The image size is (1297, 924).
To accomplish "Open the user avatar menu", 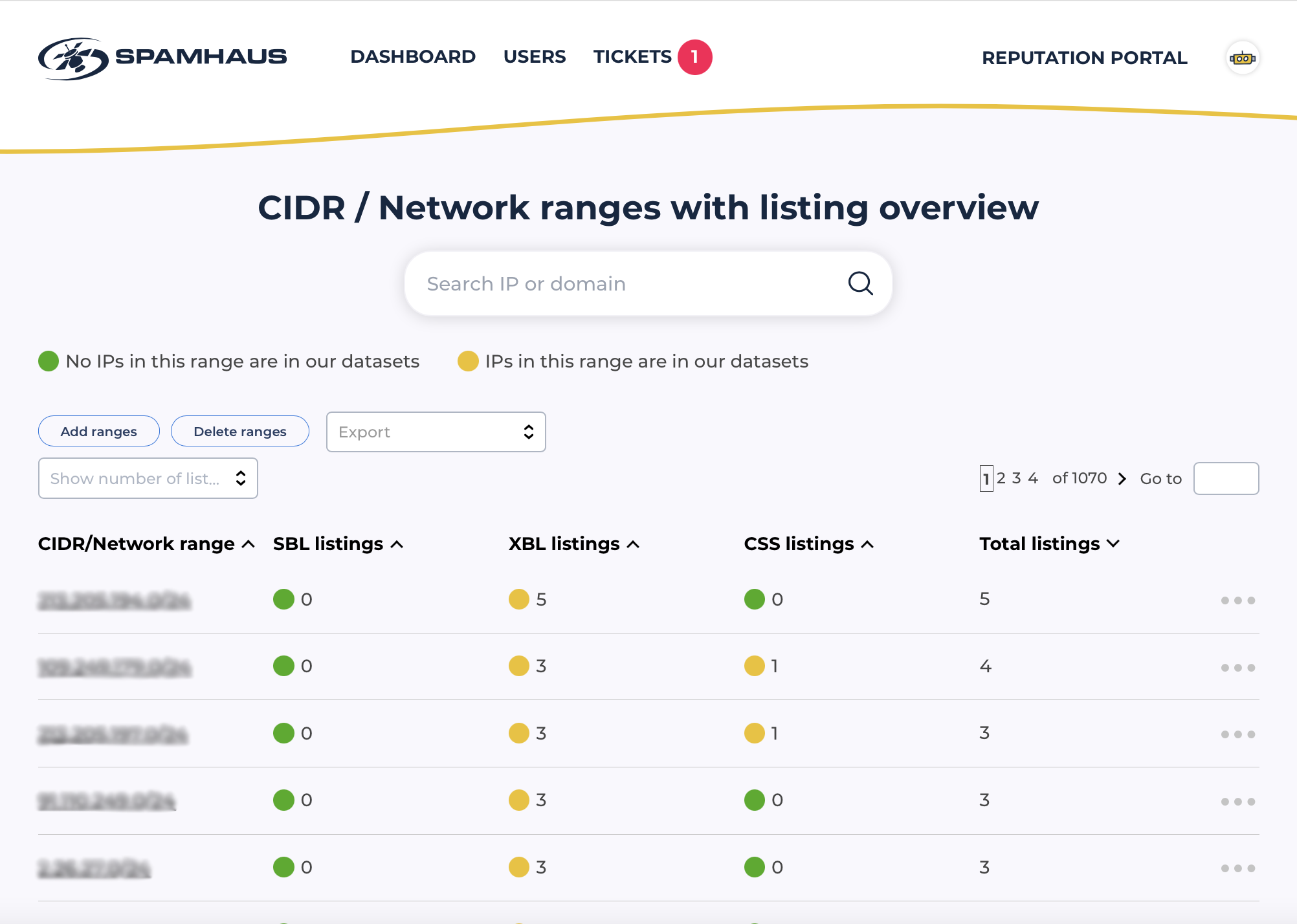I will click(1242, 58).
